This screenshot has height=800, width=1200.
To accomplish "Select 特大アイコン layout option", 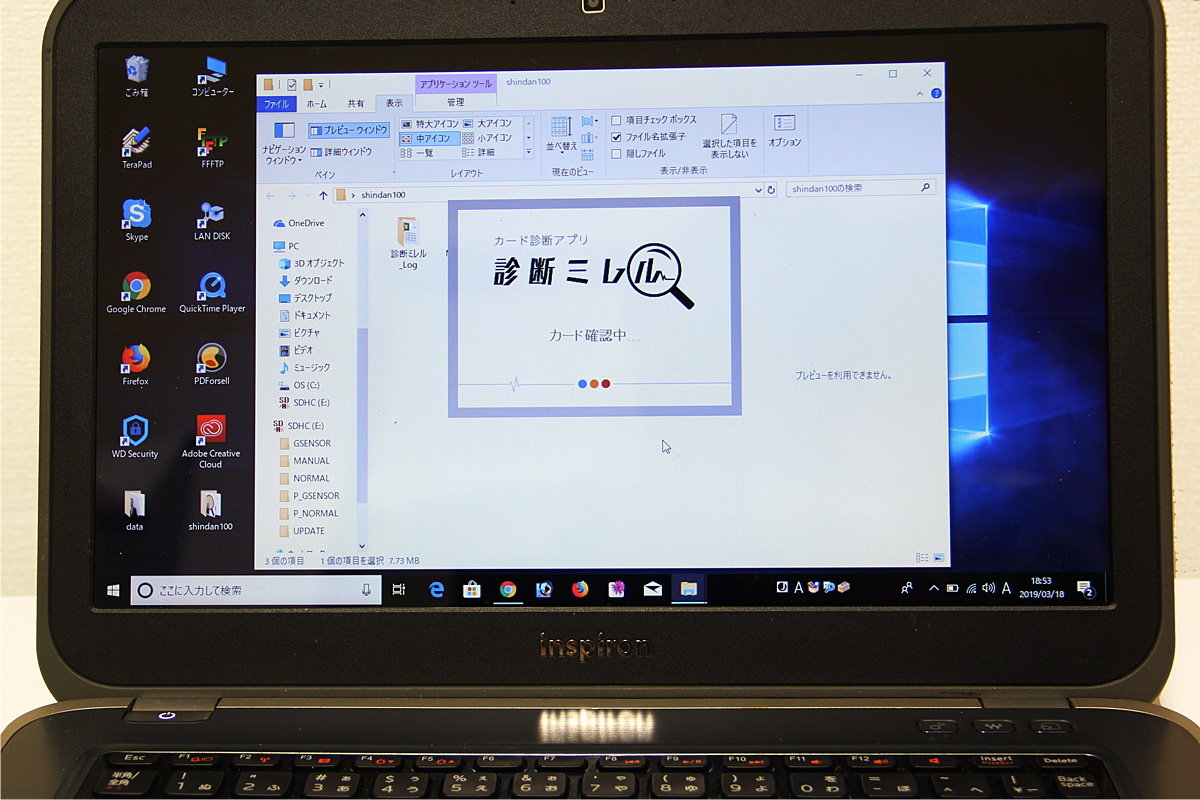I will [x=429, y=123].
